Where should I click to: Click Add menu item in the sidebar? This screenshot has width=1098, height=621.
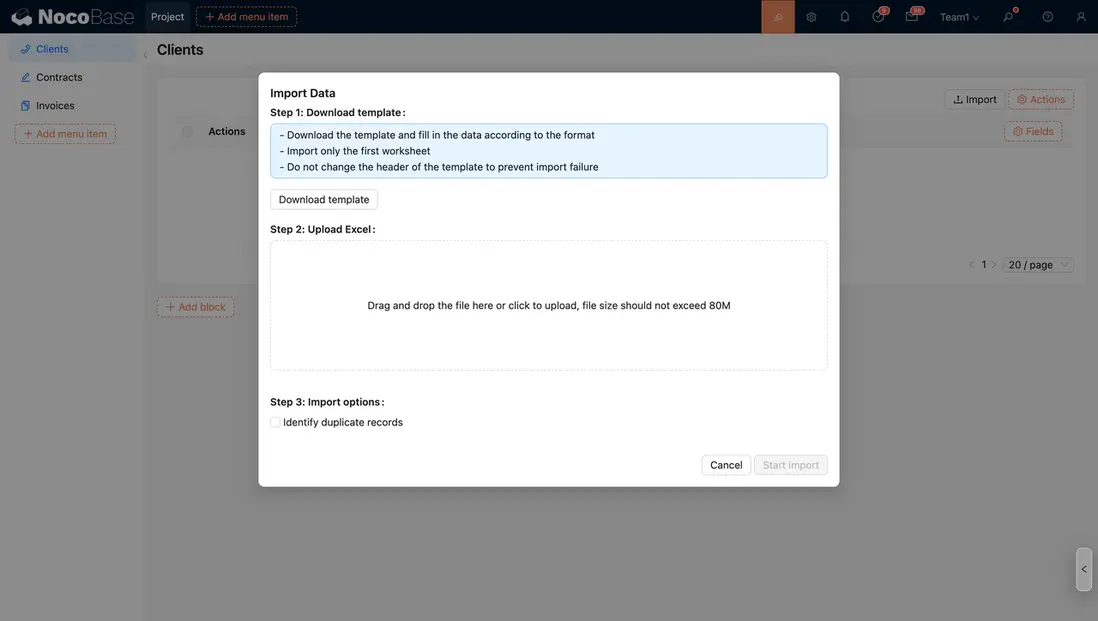click(x=65, y=134)
